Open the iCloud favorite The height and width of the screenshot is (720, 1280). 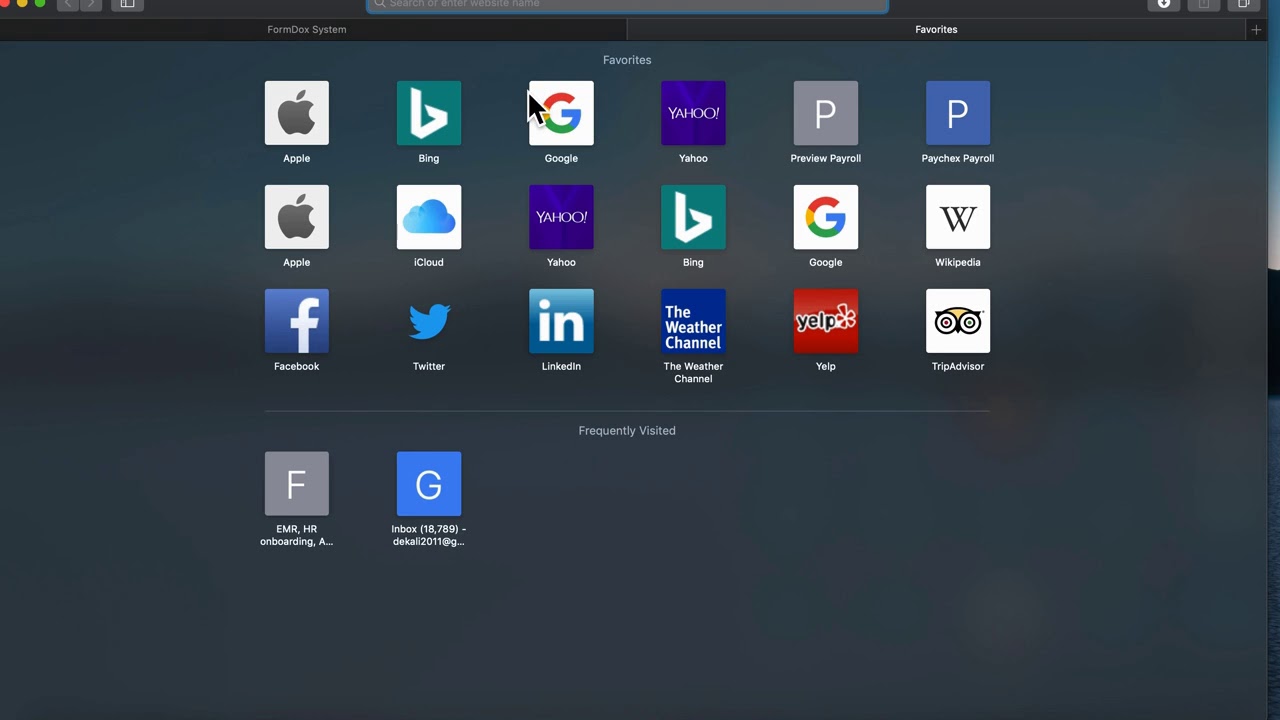[428, 217]
